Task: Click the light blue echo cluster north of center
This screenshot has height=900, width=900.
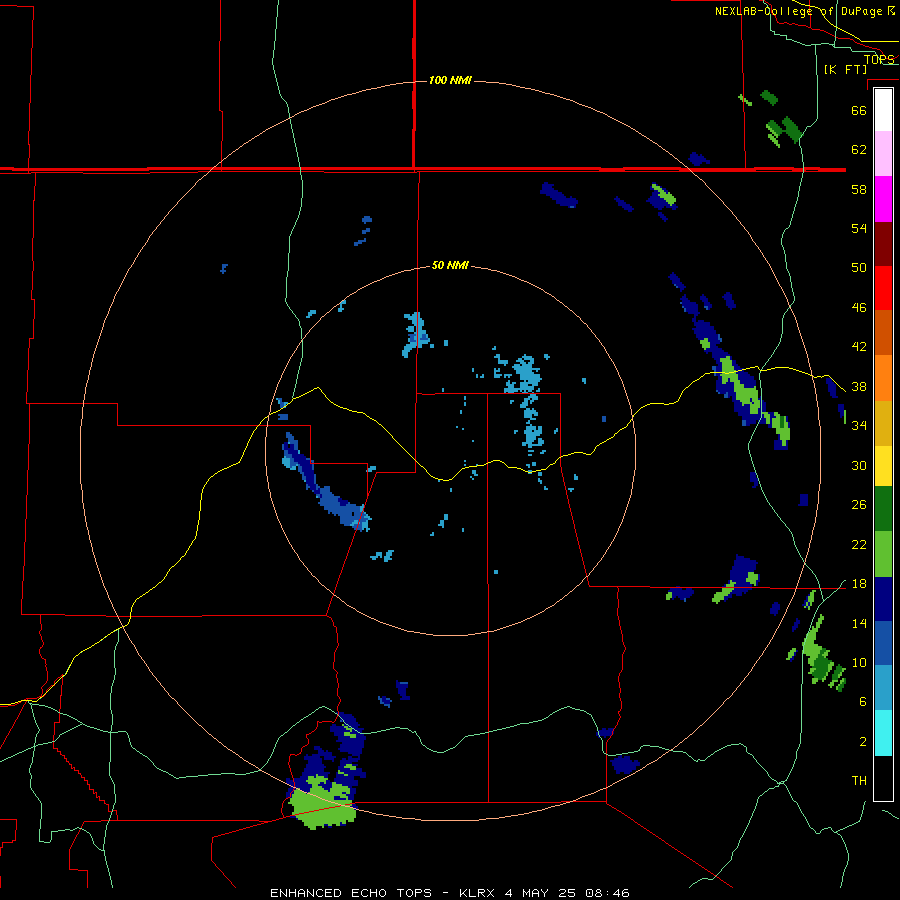Action: tap(416, 333)
